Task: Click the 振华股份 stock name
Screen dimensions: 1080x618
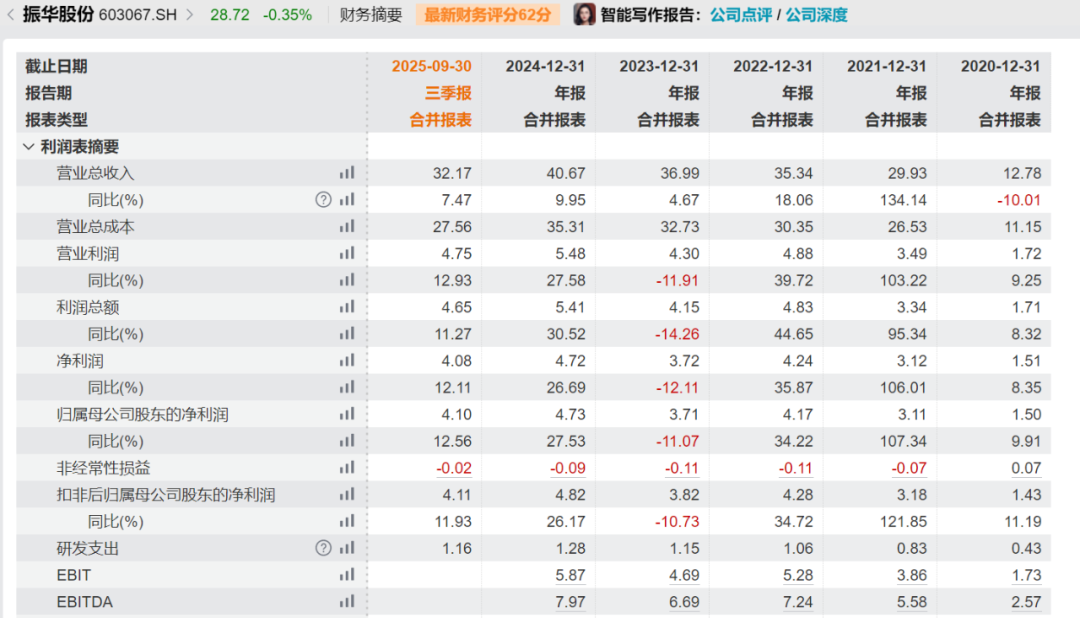Action: point(58,15)
